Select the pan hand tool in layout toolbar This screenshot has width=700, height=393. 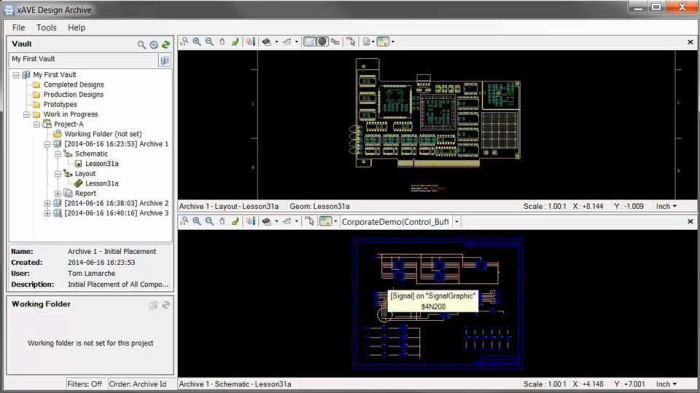(x=222, y=42)
